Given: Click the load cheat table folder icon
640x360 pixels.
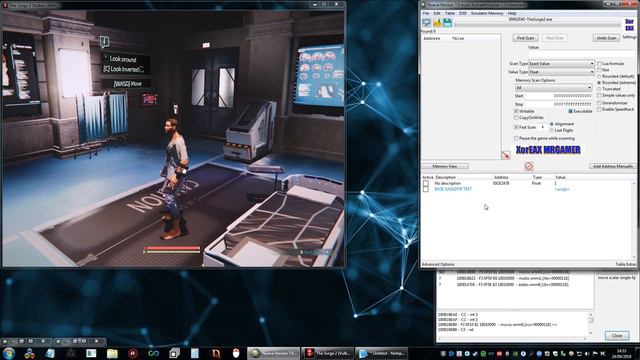Looking at the screenshot, I should click(437, 23).
